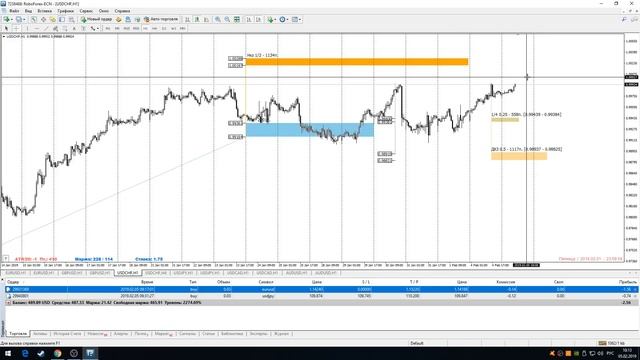Open the indicators list icon
The image size is (640, 360).
click(270, 20)
